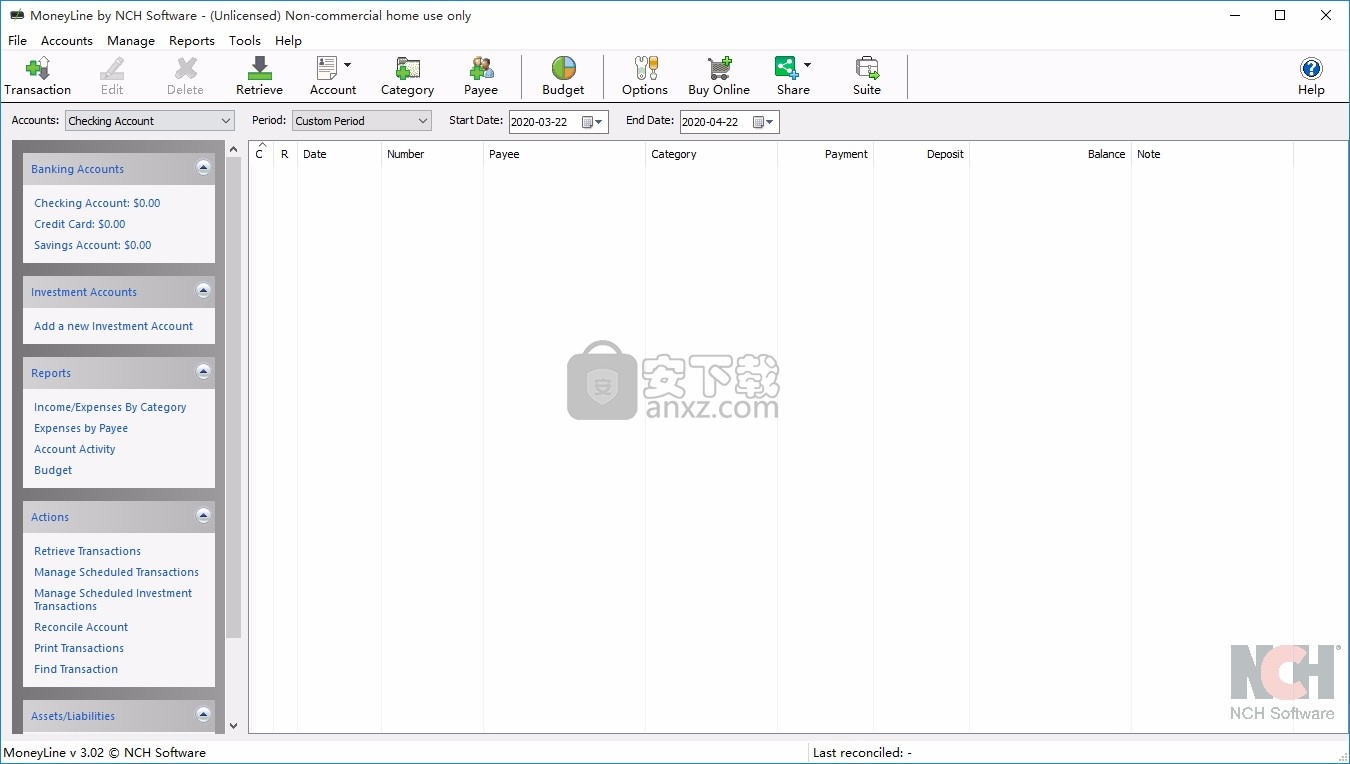The image size is (1350, 764).
Task: Open End Date calendar picker
Action: click(764, 122)
